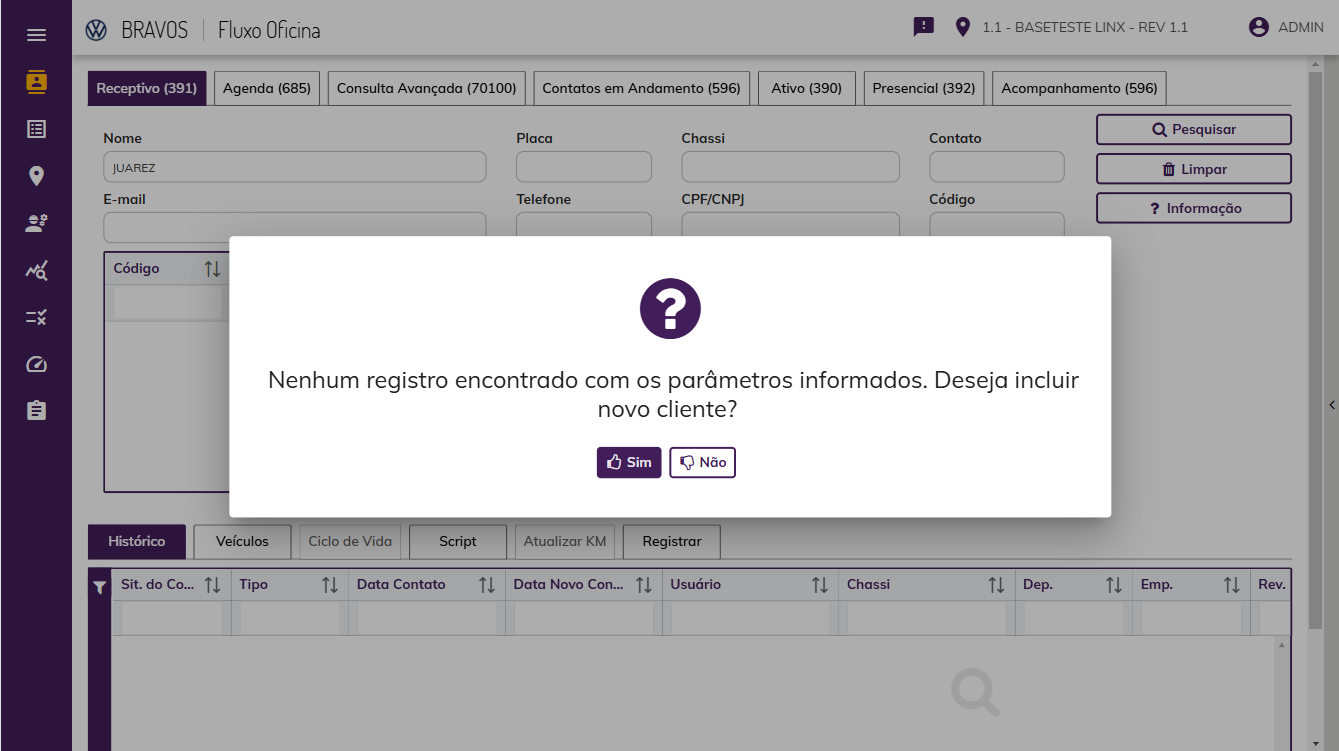Viewport: 1339px width, 751px height.
Task: Click the Placa input field
Action: coord(584,167)
